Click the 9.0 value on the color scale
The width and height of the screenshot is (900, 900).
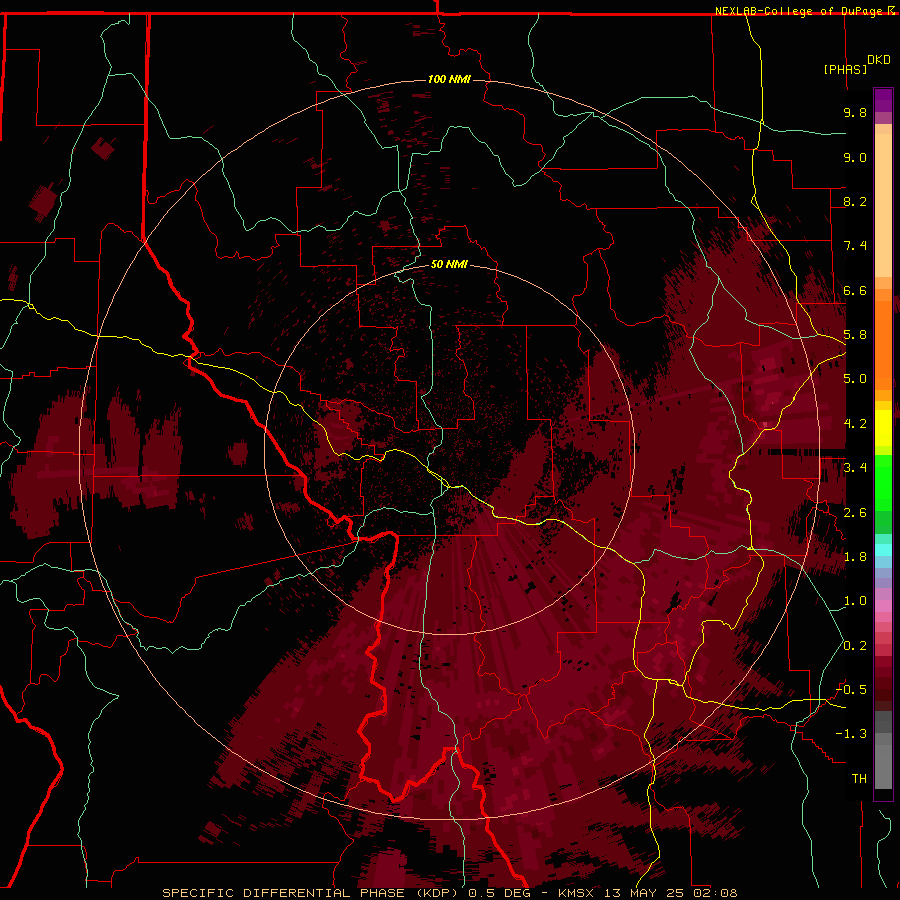point(855,157)
